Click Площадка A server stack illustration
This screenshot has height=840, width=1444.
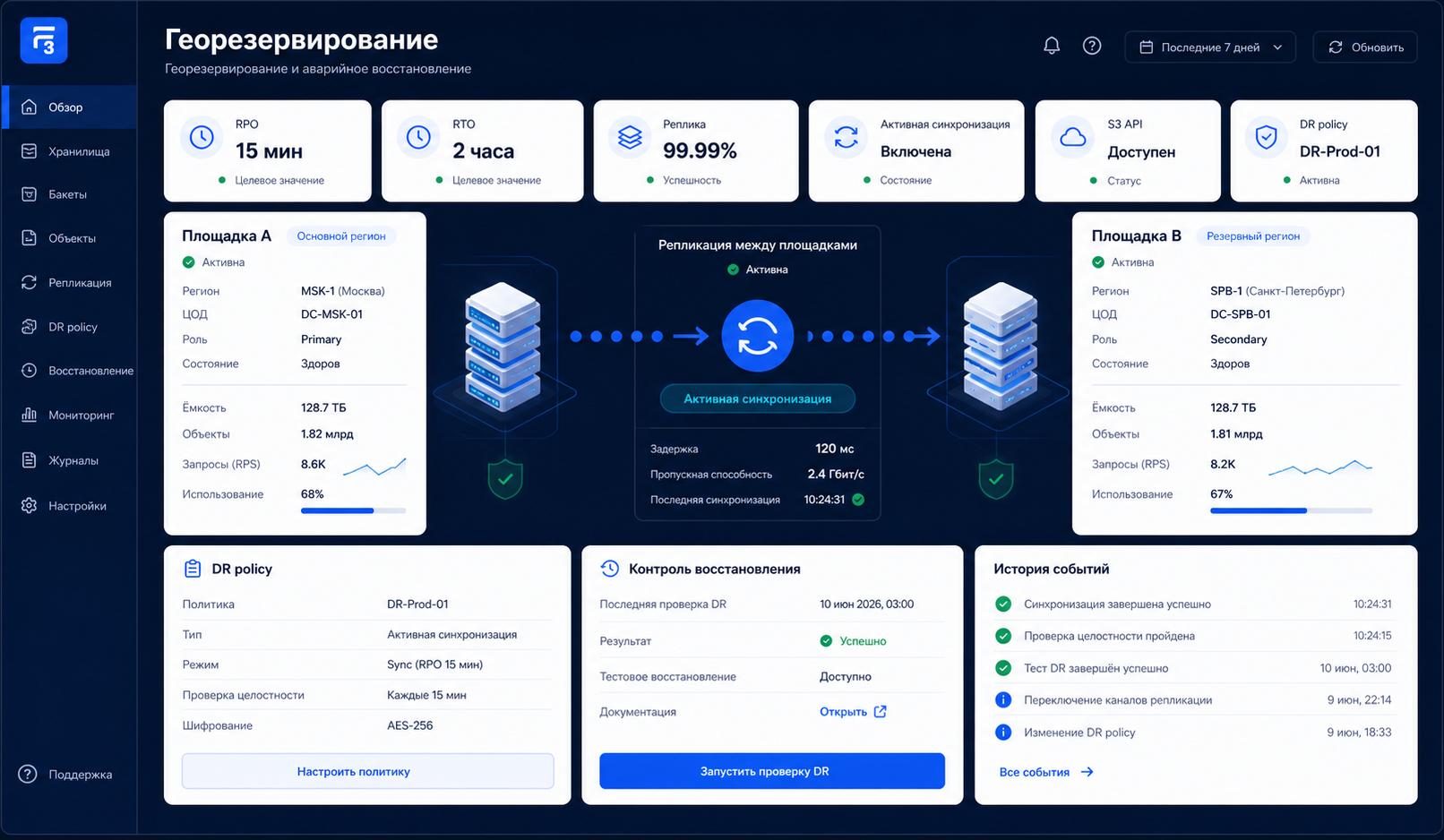click(x=503, y=347)
